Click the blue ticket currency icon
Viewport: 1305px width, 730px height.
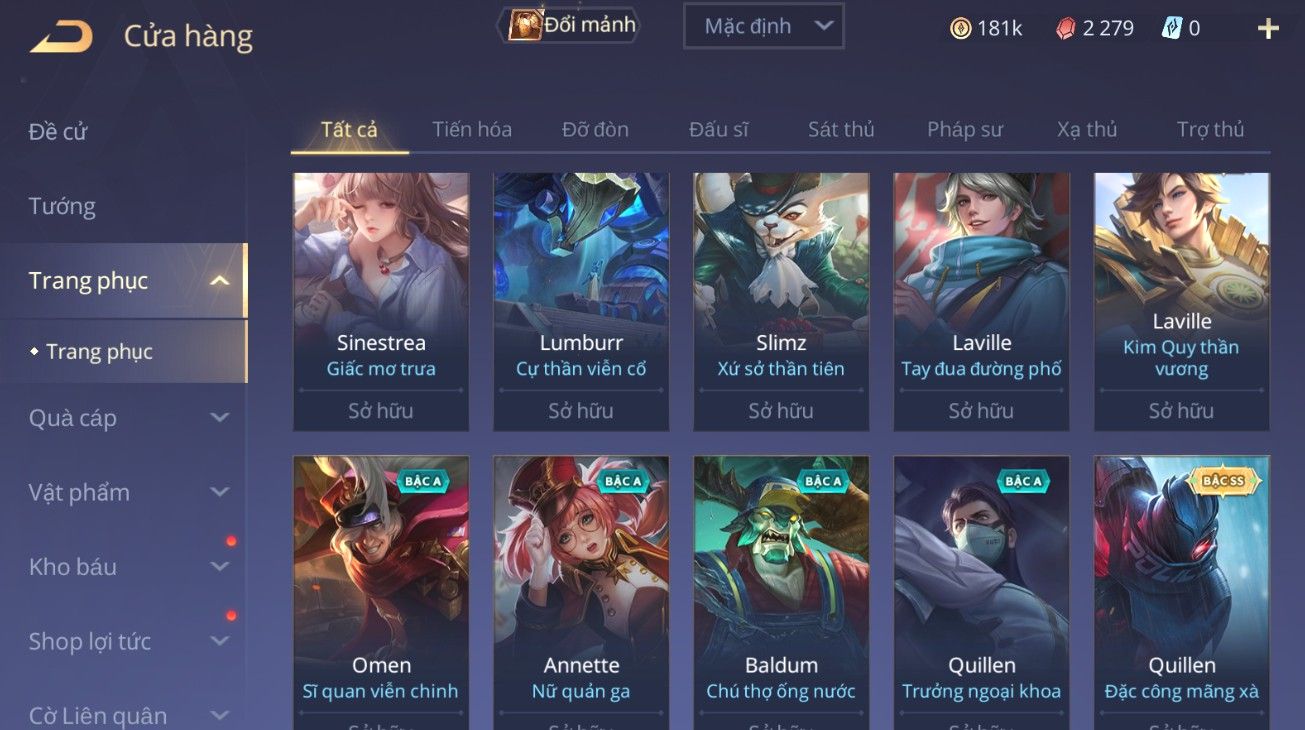[1171, 28]
